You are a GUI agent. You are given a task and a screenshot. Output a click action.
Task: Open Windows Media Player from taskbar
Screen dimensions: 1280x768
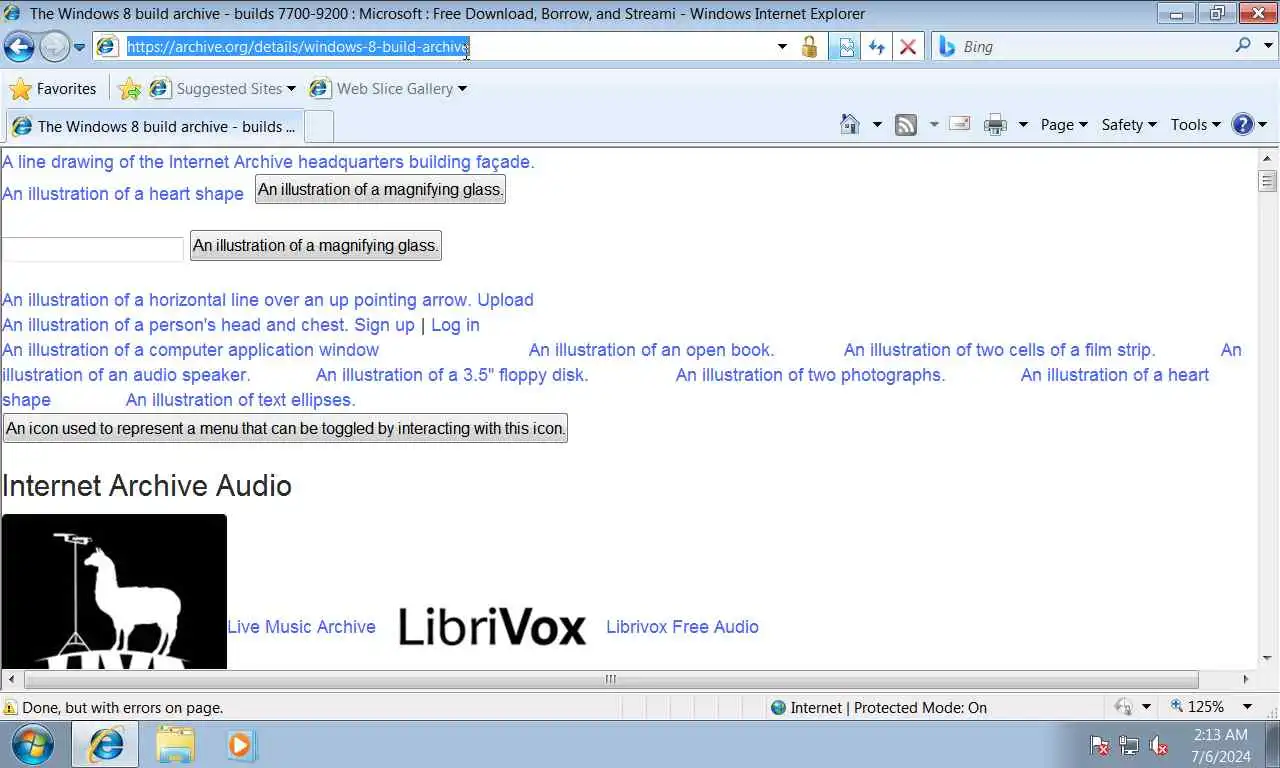(240, 745)
